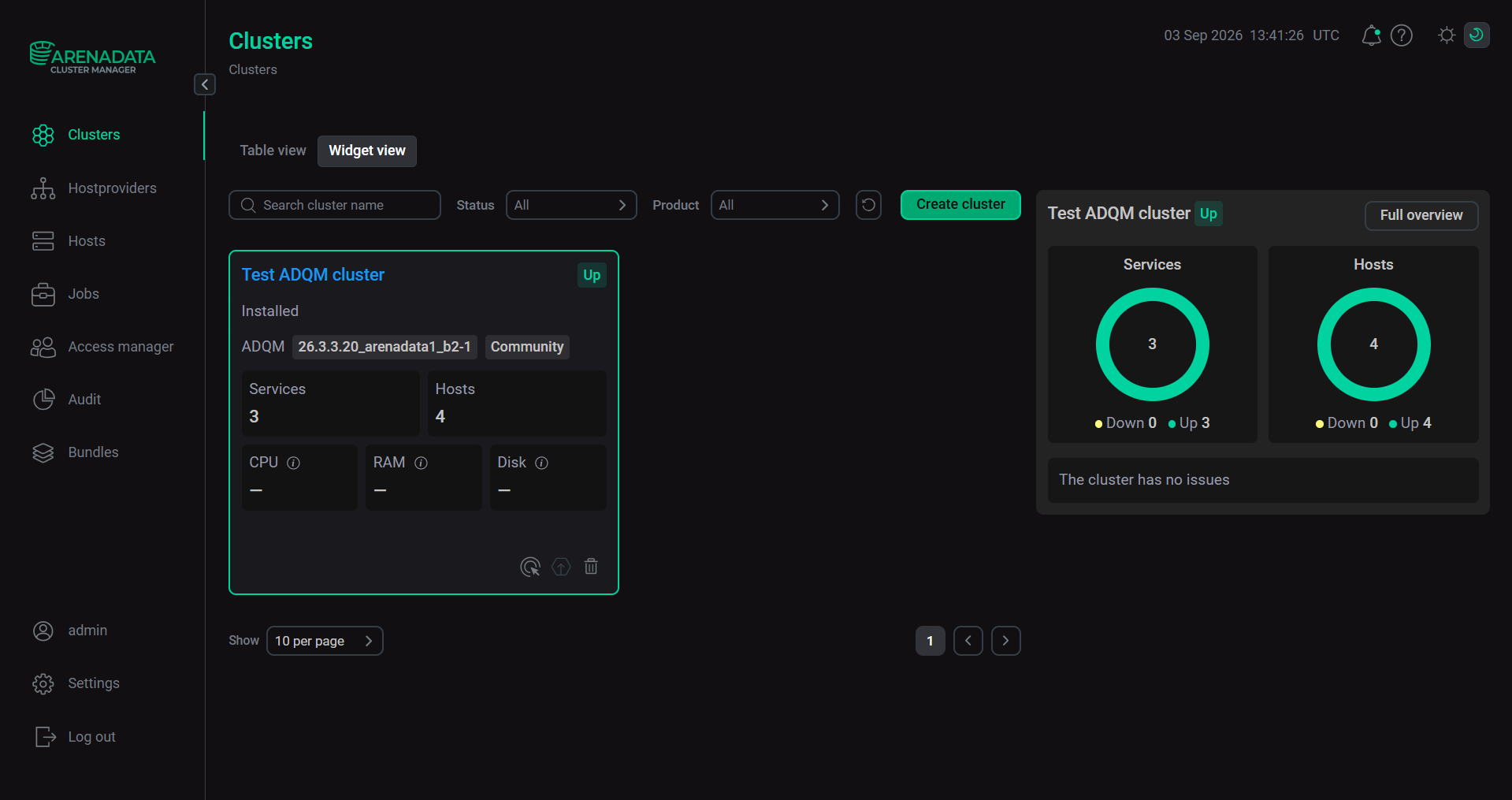Open cluster actions icon on the card
Viewport: 1512px width, 800px height.
pyautogui.click(x=530, y=567)
